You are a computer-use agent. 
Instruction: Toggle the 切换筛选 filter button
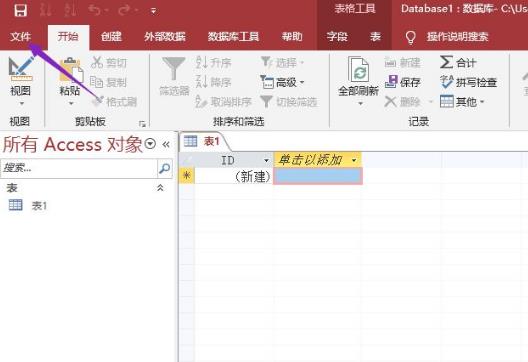click(x=289, y=101)
